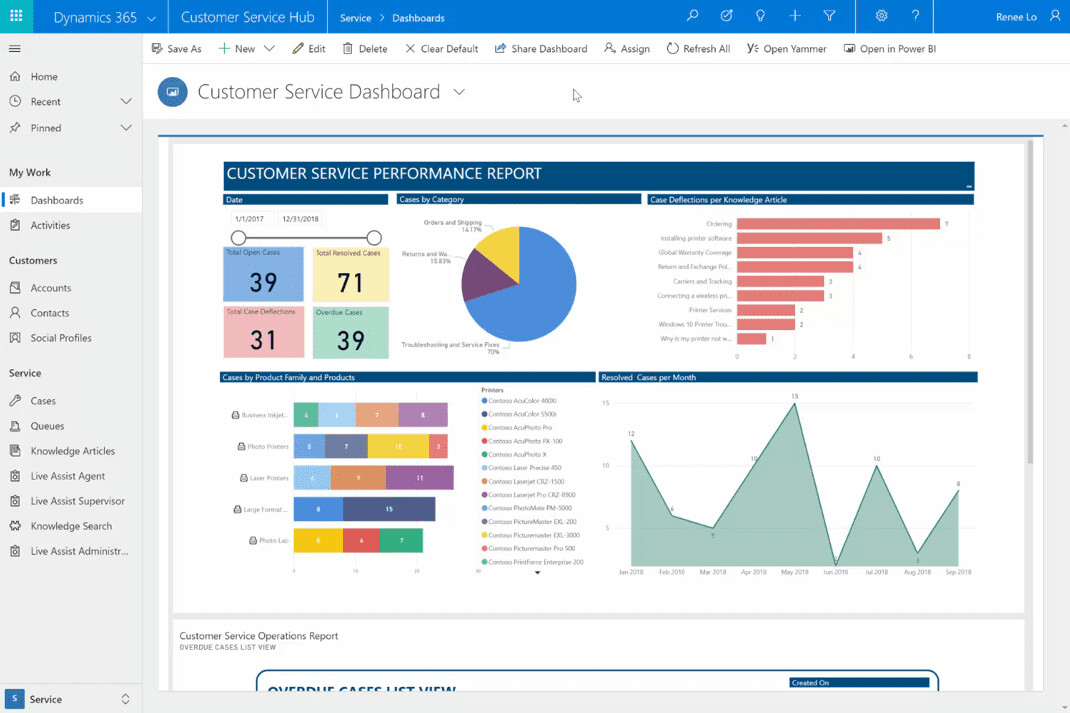Image resolution: width=1070 pixels, height=713 pixels.
Task: Click the Total Open Cases 39 card
Action: [x=263, y=274]
